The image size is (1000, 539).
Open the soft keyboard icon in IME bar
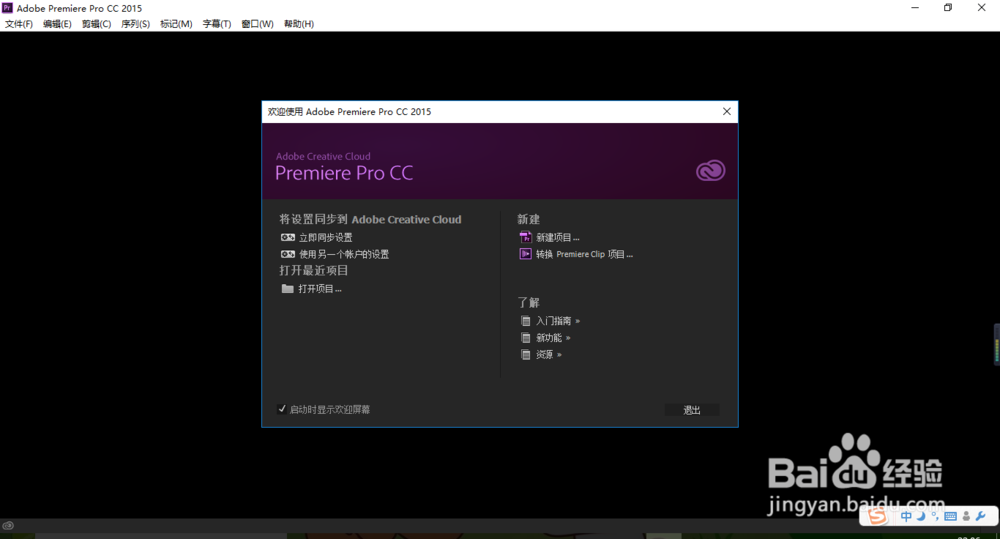[950, 517]
